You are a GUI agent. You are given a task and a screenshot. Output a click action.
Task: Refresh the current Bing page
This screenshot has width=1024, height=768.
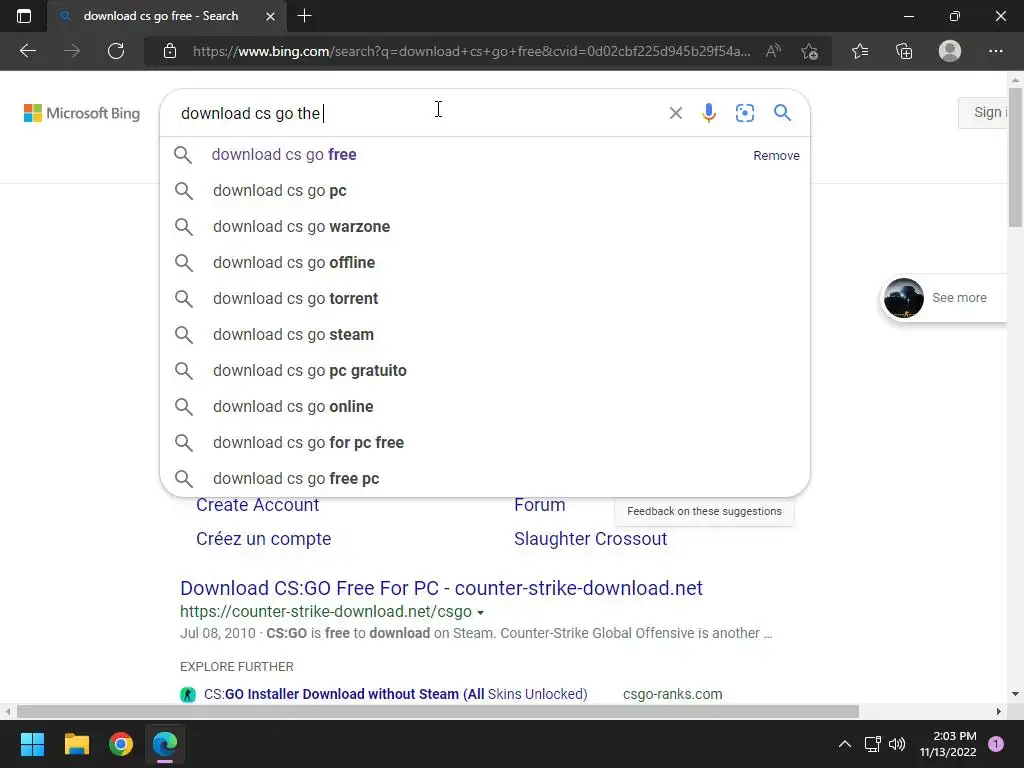[x=116, y=51]
